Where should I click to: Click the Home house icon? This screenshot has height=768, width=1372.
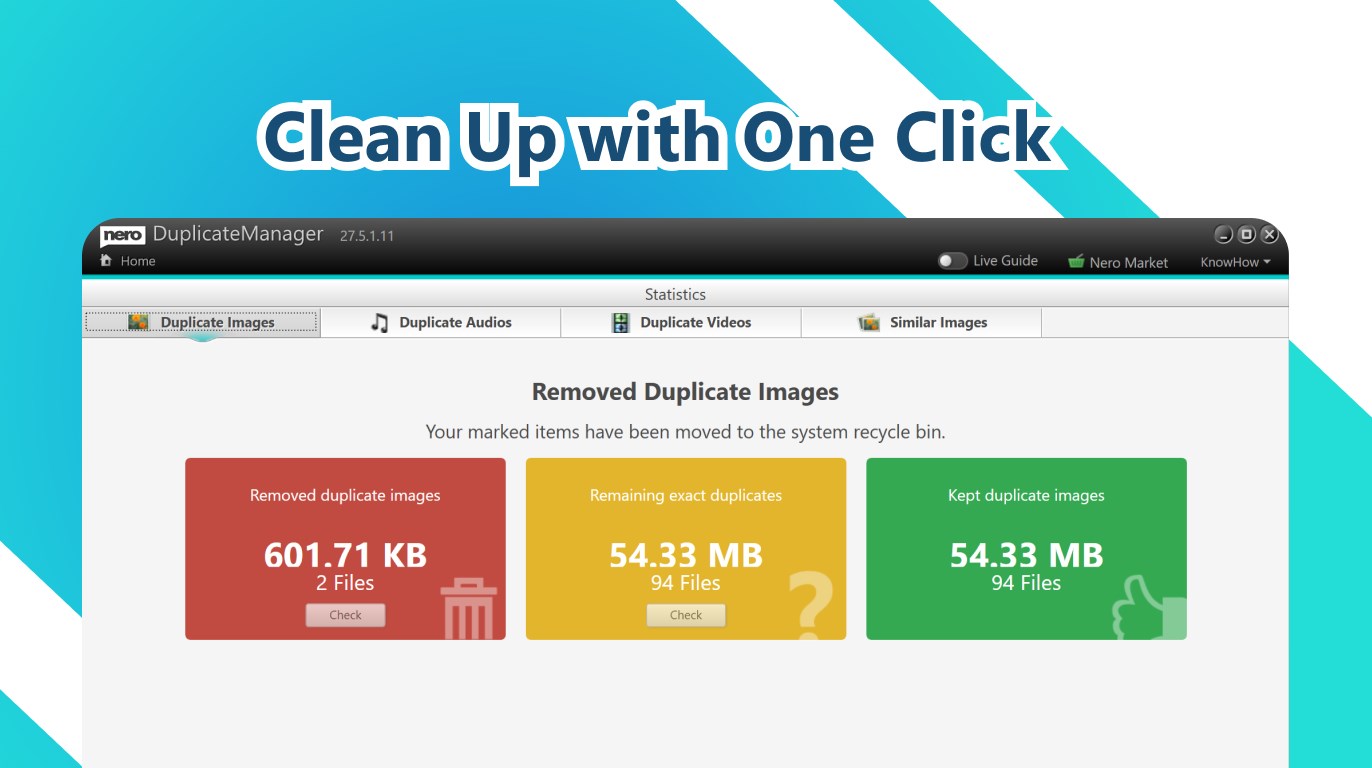106,261
